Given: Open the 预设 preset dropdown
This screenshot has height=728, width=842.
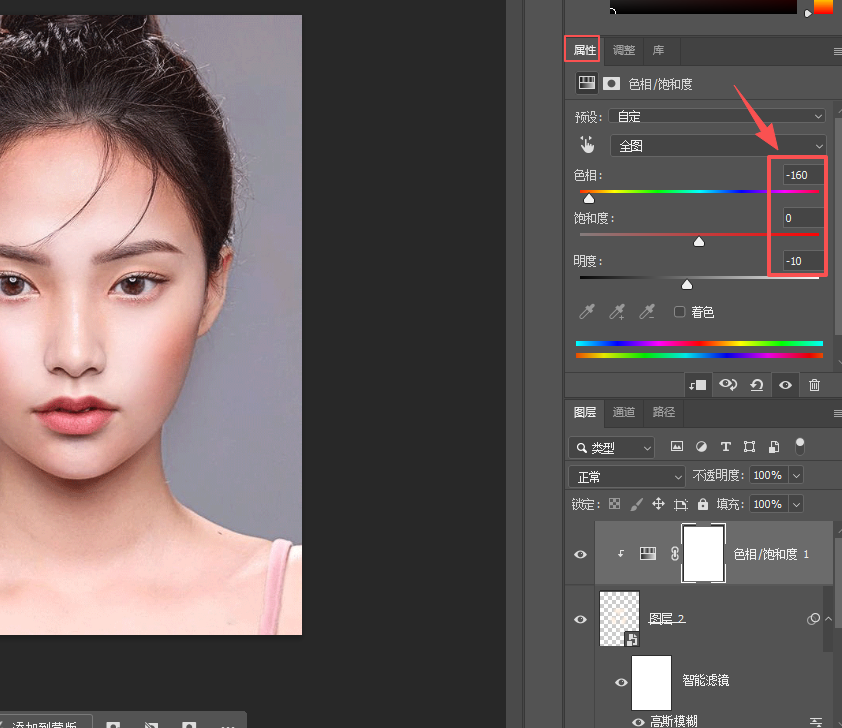Looking at the screenshot, I should click(x=716, y=116).
